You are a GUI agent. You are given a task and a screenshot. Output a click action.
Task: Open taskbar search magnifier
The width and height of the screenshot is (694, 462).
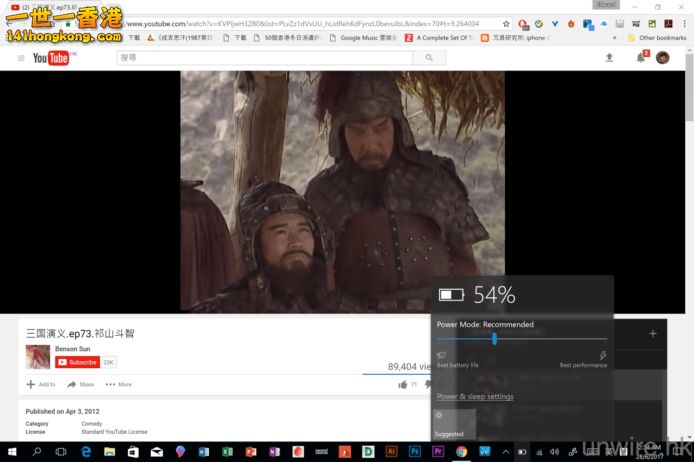pyautogui.click(x=37, y=452)
